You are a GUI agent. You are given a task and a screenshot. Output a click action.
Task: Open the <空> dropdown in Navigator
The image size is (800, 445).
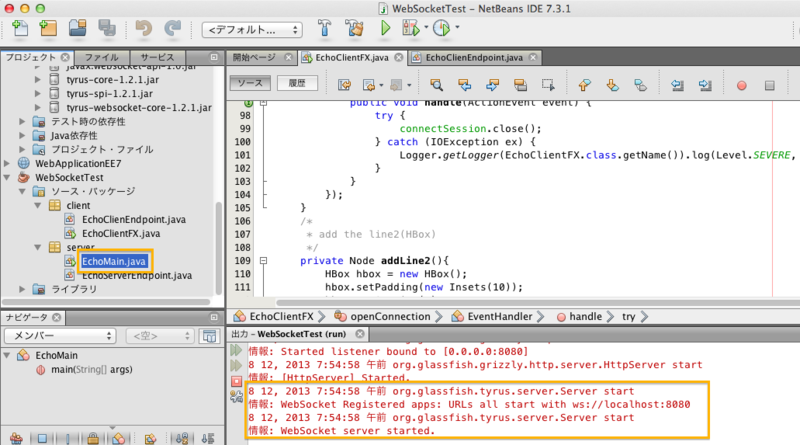160,336
